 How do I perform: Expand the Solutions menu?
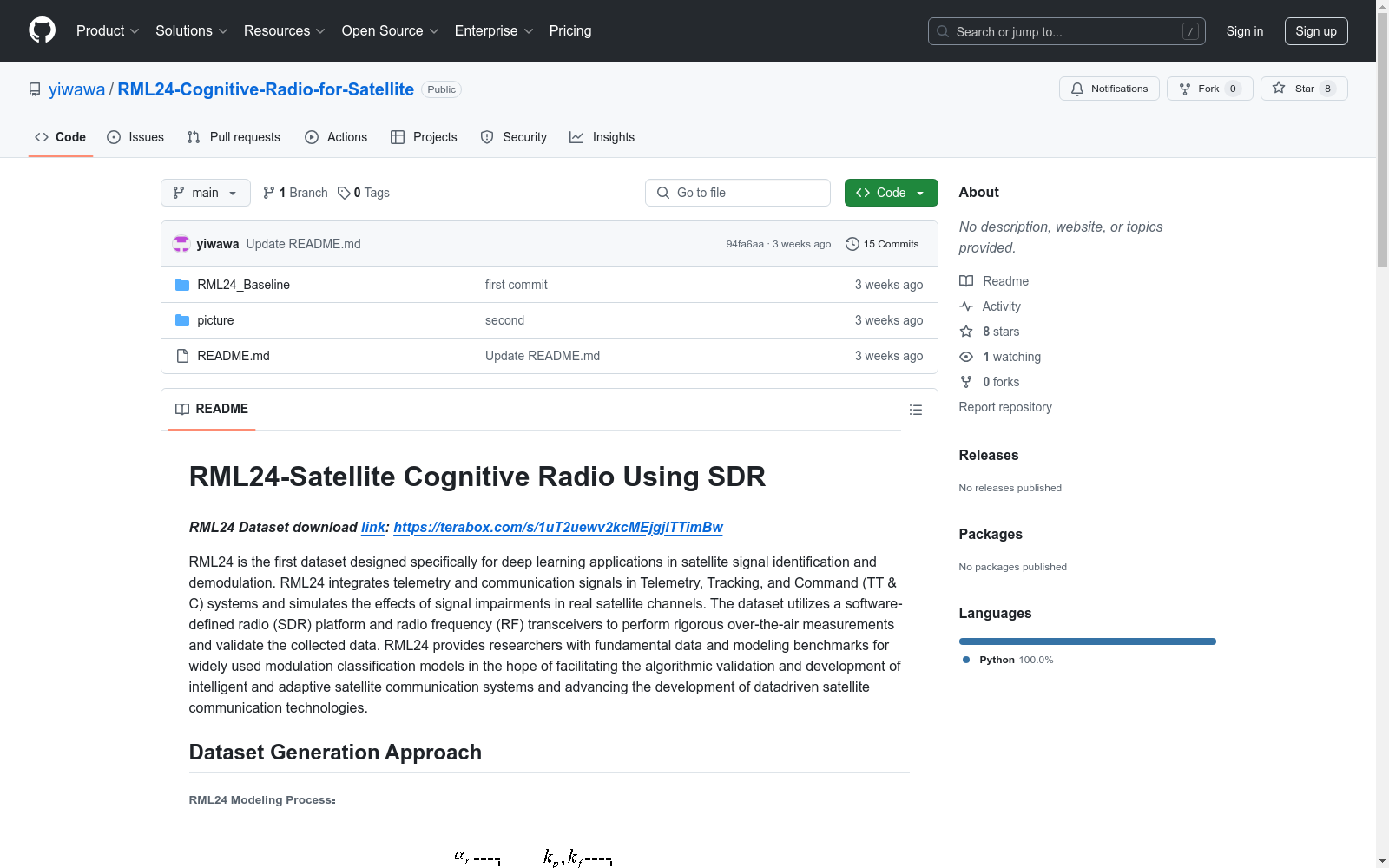tap(192, 30)
